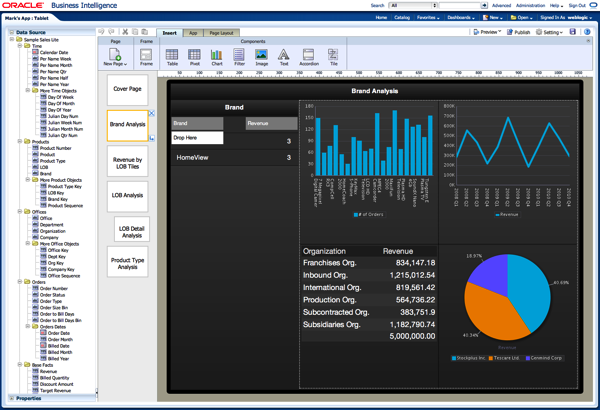The width and height of the screenshot is (600, 410).
Task: Select Product Type Analysis page
Action: (127, 262)
